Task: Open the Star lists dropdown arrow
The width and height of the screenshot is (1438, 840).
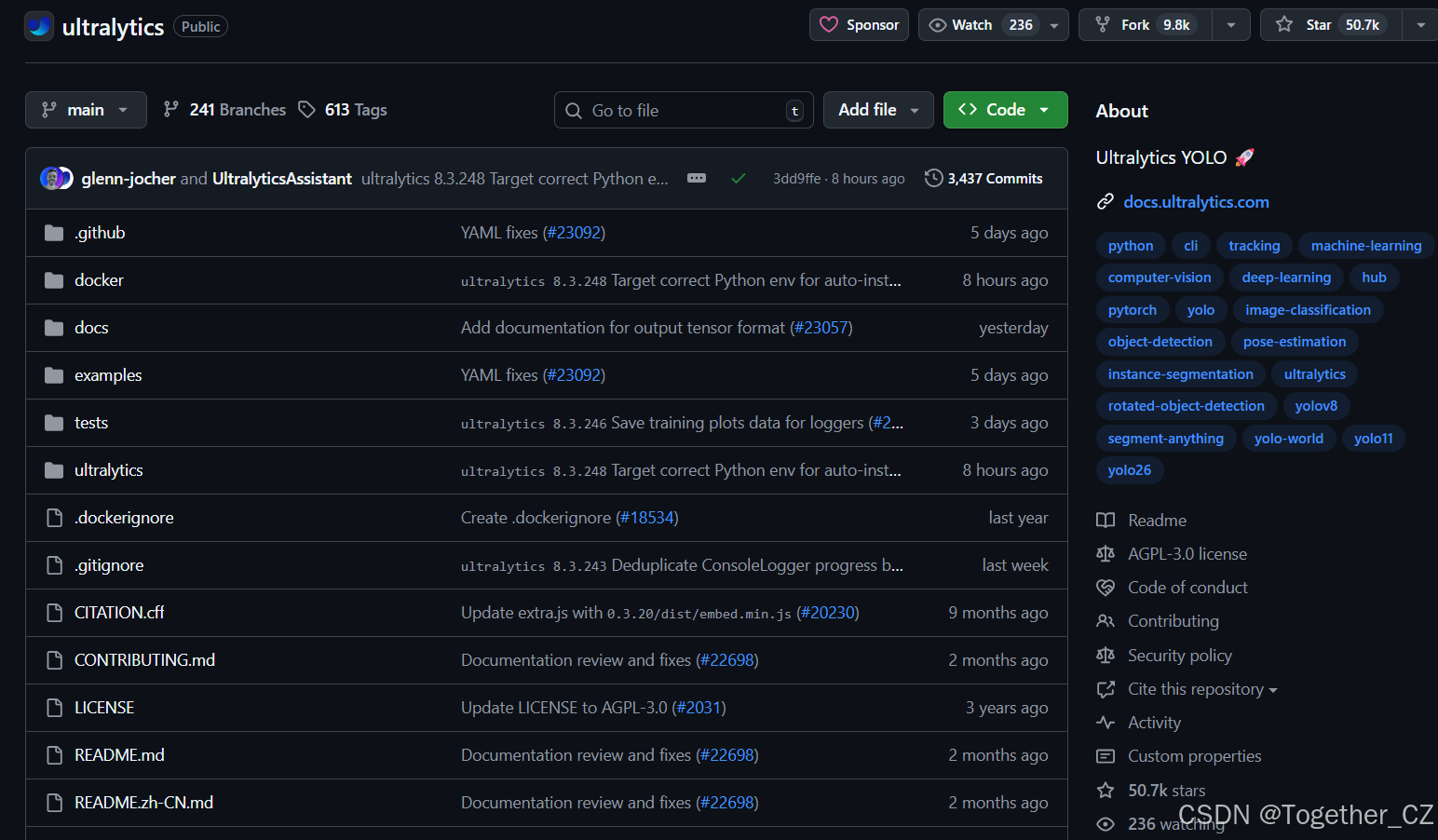Action: (1420, 25)
